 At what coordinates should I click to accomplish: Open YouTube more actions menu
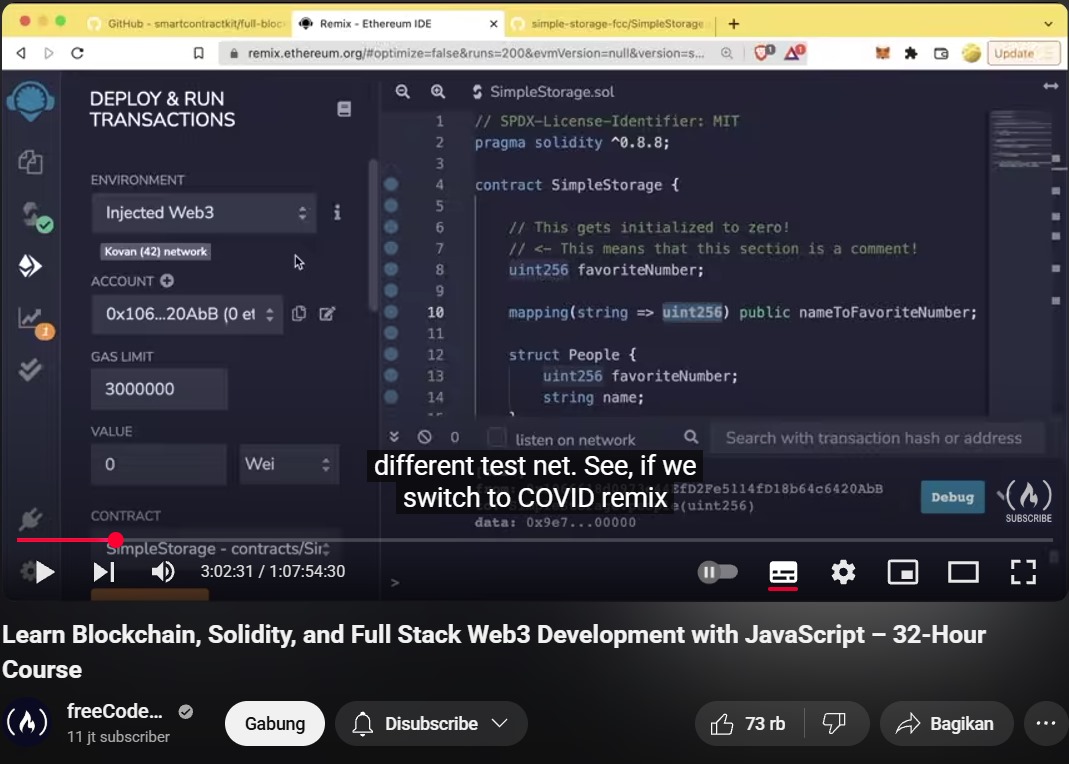(1046, 723)
